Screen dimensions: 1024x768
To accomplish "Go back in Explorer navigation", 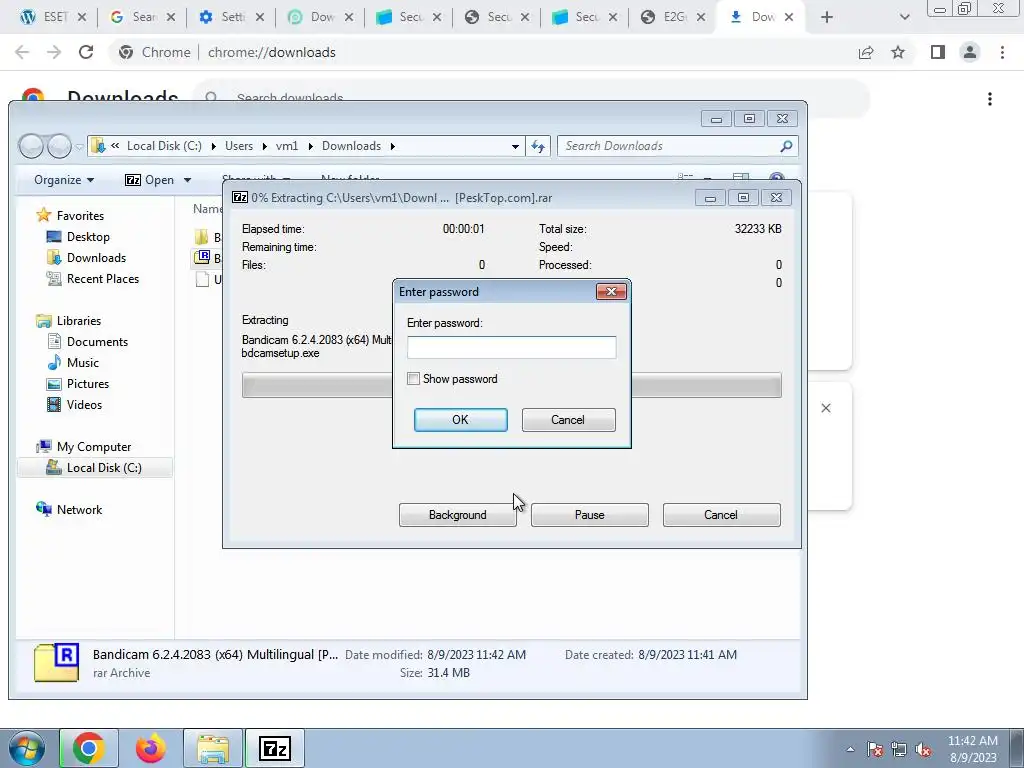I will point(31,146).
